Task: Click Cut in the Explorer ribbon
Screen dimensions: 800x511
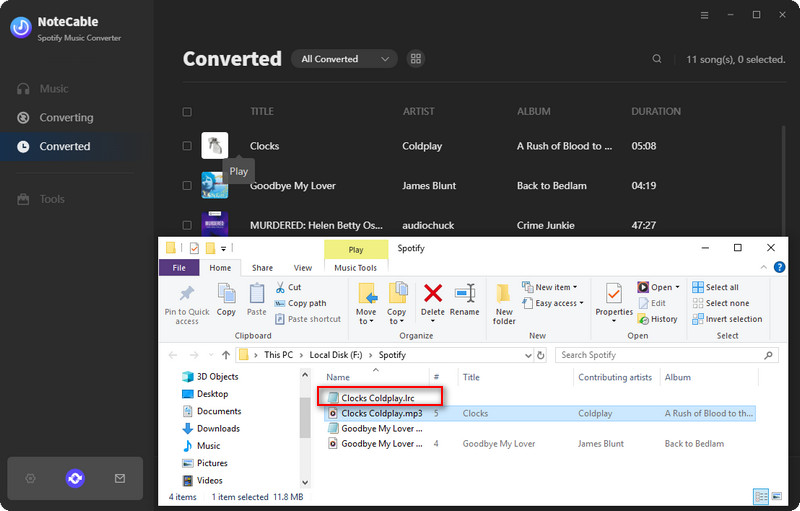Action: click(288, 287)
